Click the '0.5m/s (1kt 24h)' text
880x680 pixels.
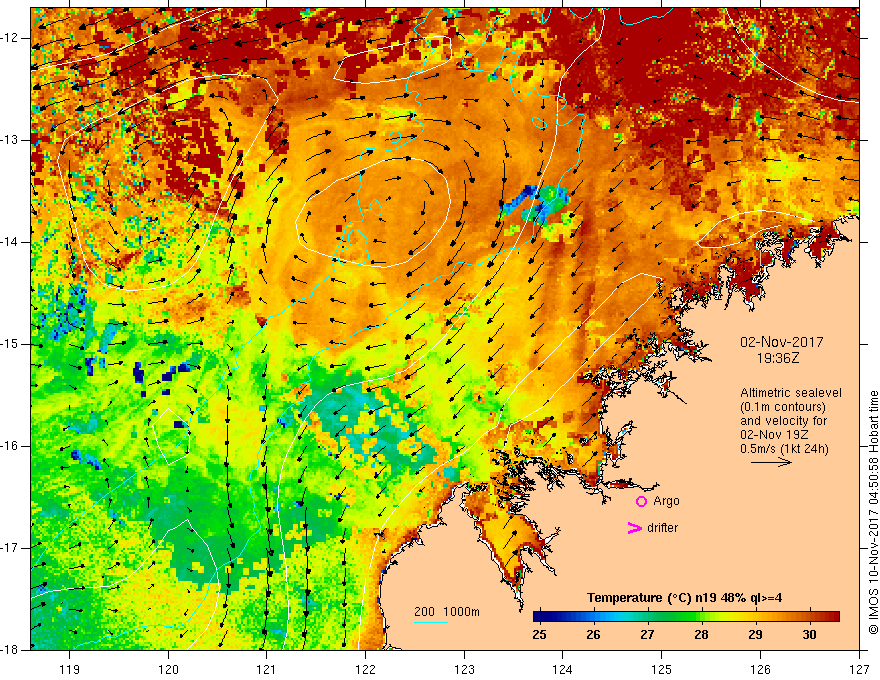(x=784, y=448)
